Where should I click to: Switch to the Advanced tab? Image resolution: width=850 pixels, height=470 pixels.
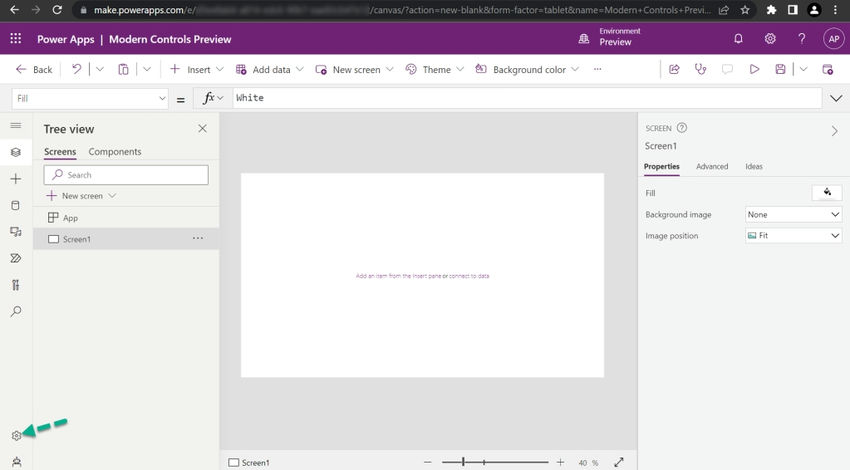click(x=712, y=166)
